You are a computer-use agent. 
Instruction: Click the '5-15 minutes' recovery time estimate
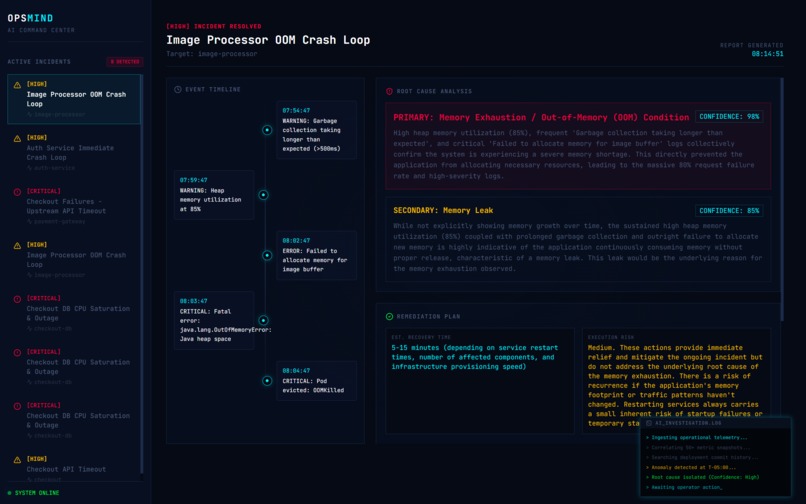474,357
